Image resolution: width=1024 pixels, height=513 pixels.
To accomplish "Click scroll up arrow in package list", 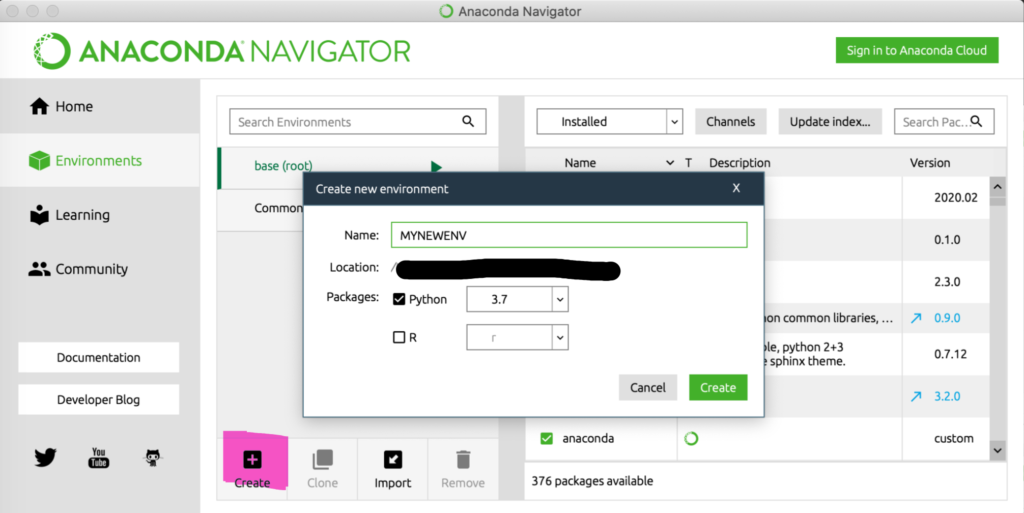I will pos(997,187).
